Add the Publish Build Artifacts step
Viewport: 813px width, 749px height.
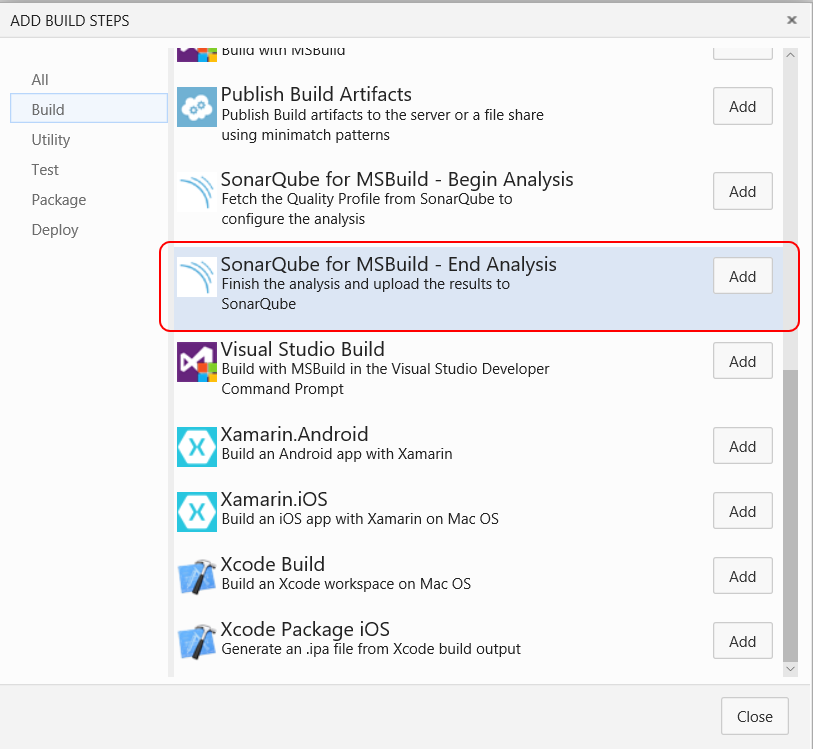point(742,106)
